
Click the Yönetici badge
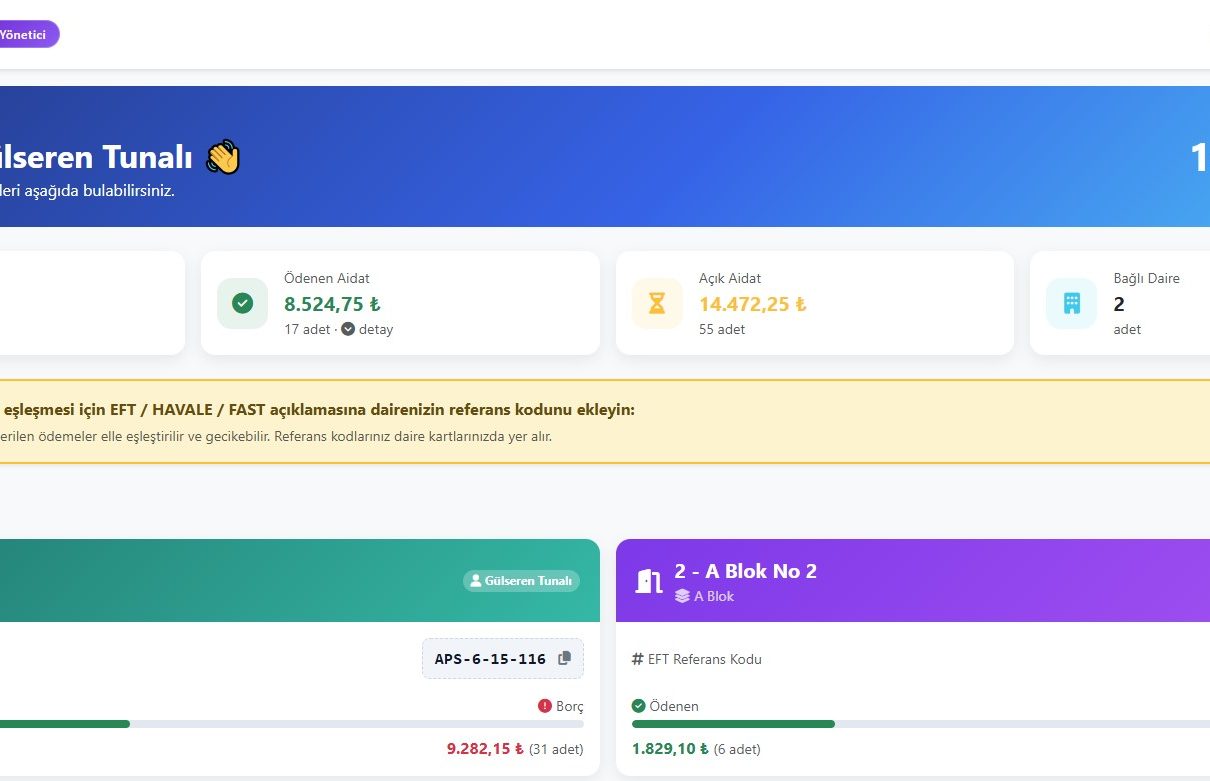[x=26, y=34]
